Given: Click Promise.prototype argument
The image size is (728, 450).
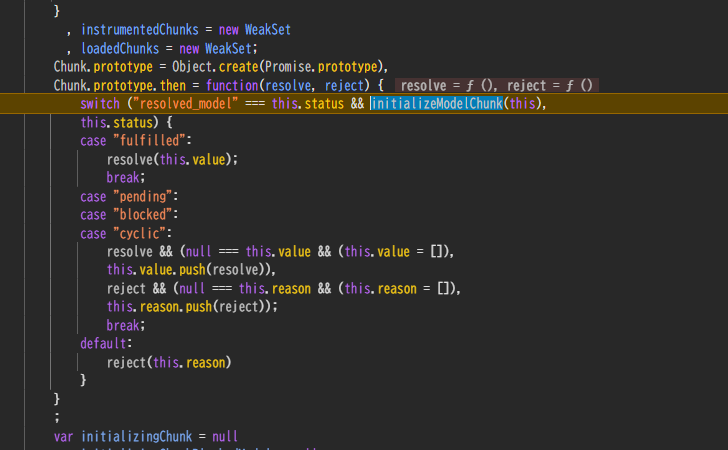Looking at the screenshot, I should click(321, 66).
